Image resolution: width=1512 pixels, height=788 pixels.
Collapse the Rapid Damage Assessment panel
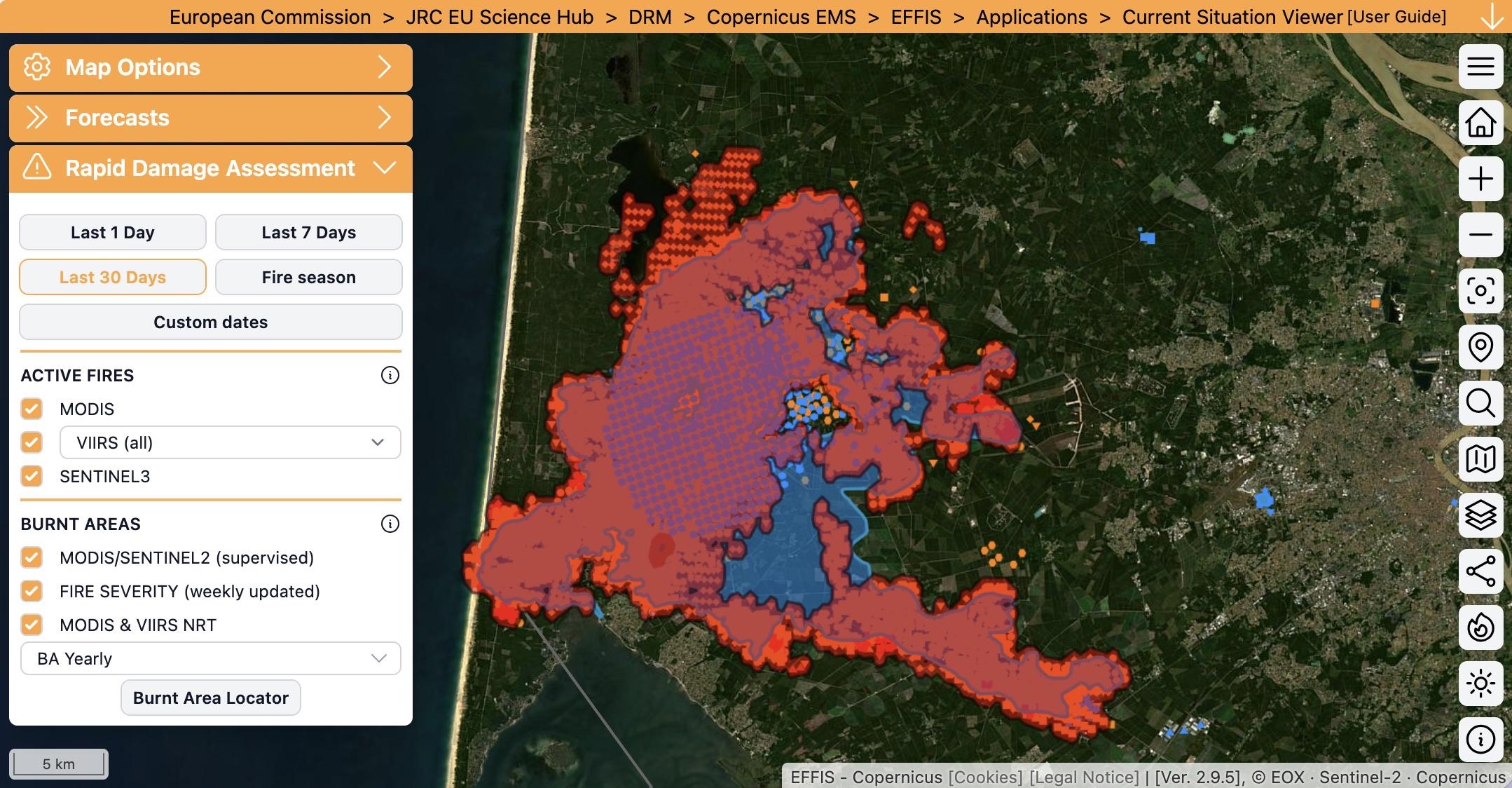click(x=385, y=168)
